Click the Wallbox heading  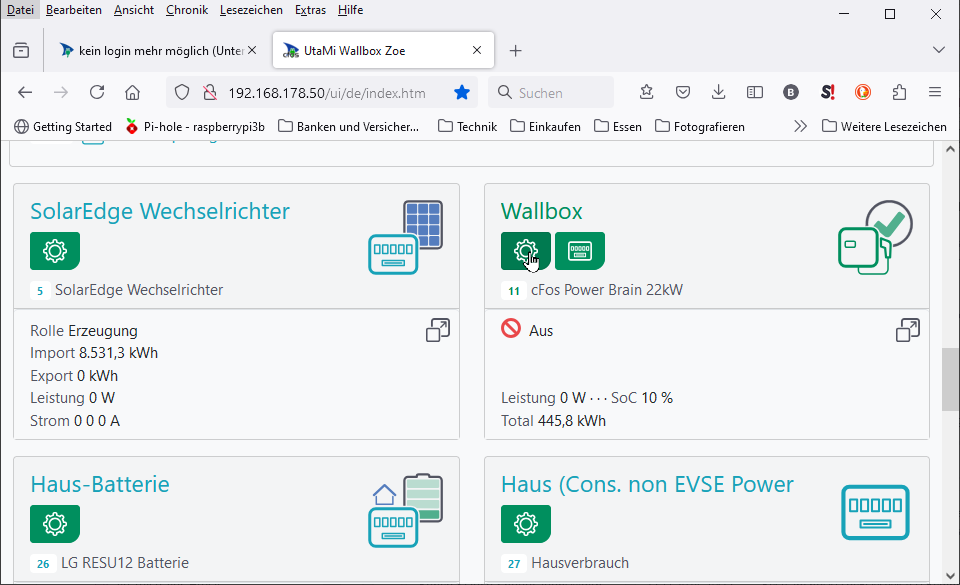(x=541, y=211)
